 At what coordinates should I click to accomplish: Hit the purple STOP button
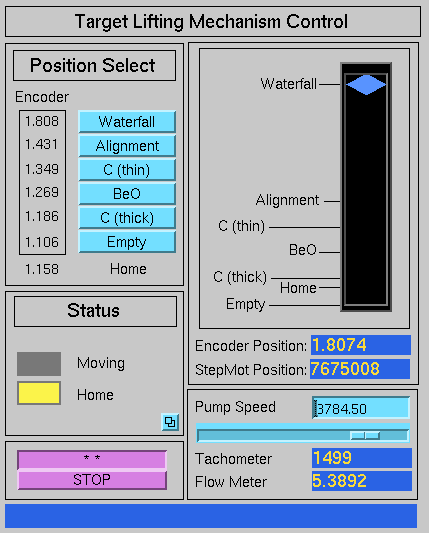[x=92, y=480]
